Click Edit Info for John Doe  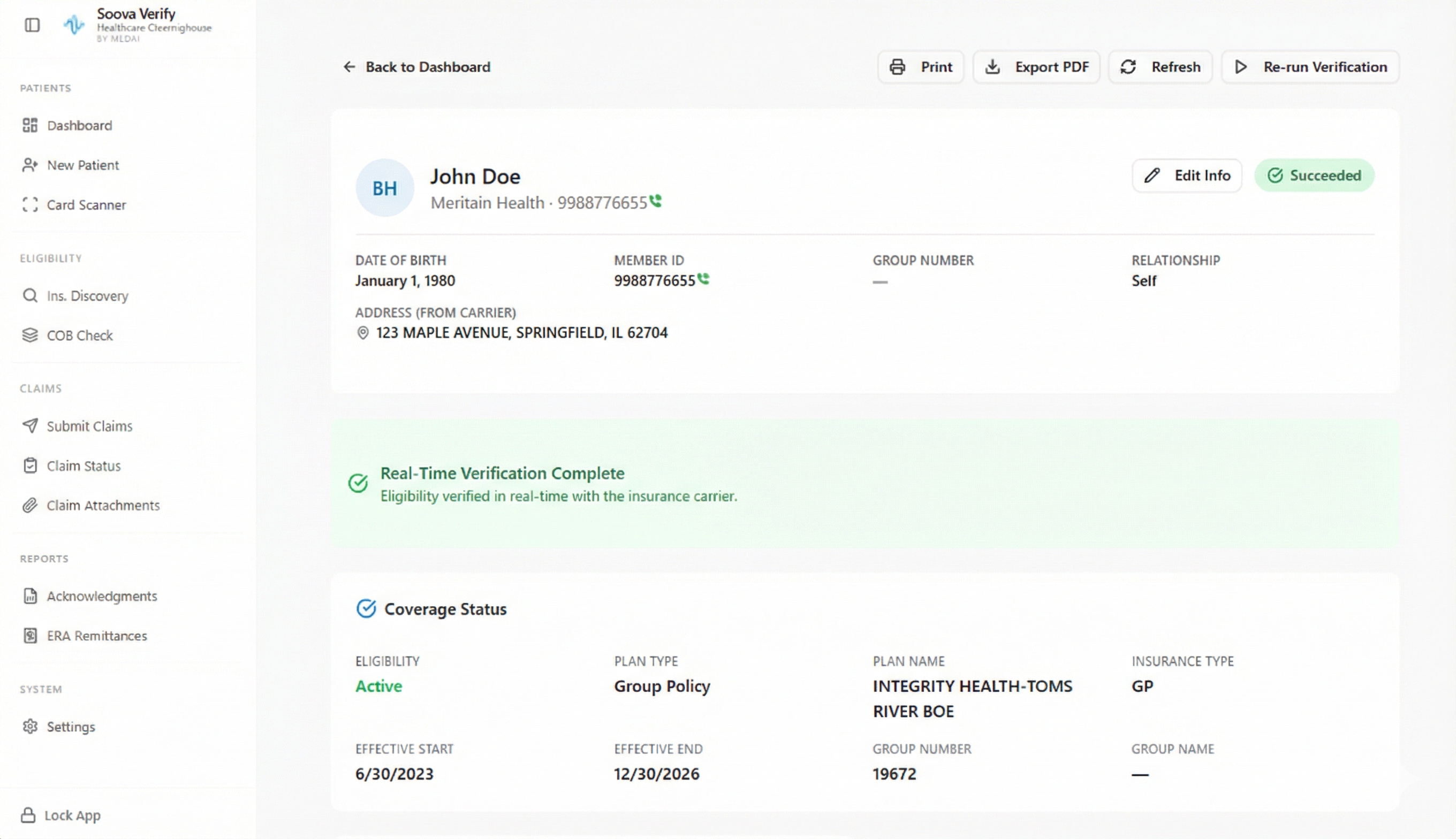tap(1187, 175)
